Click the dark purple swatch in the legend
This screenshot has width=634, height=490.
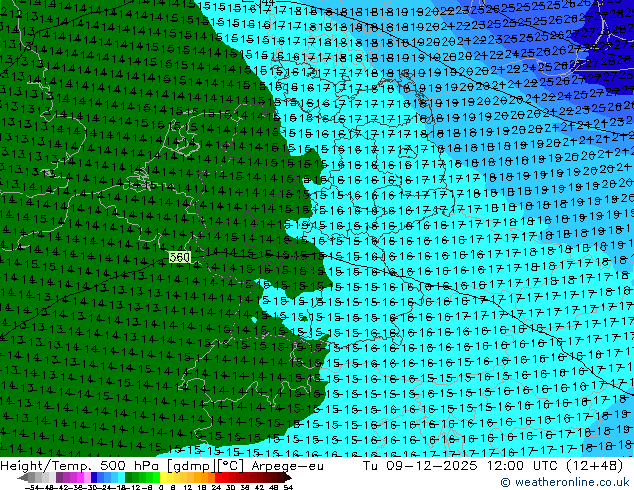pyautogui.click(x=59, y=478)
